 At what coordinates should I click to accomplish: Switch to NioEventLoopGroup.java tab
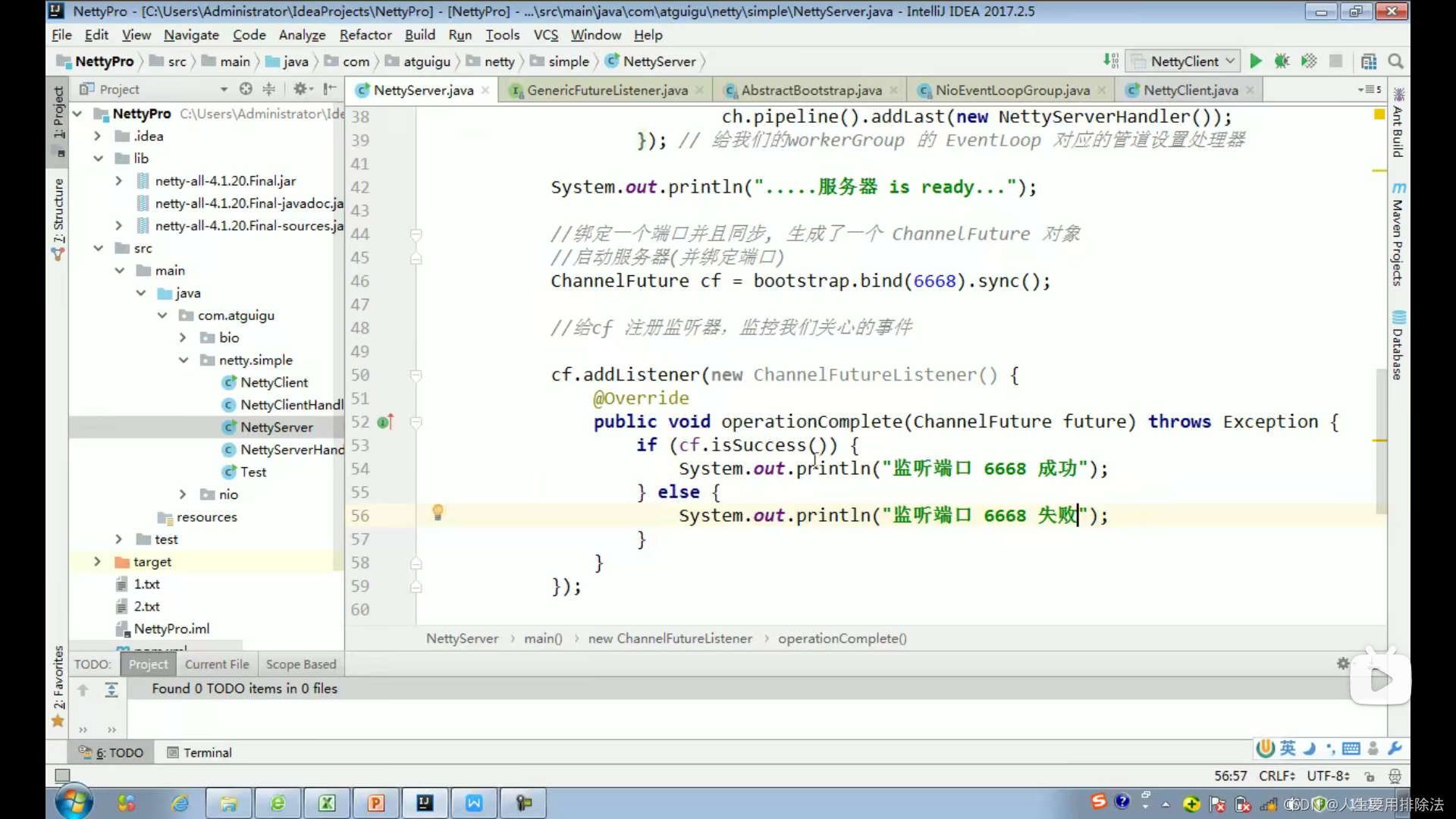click(1012, 90)
